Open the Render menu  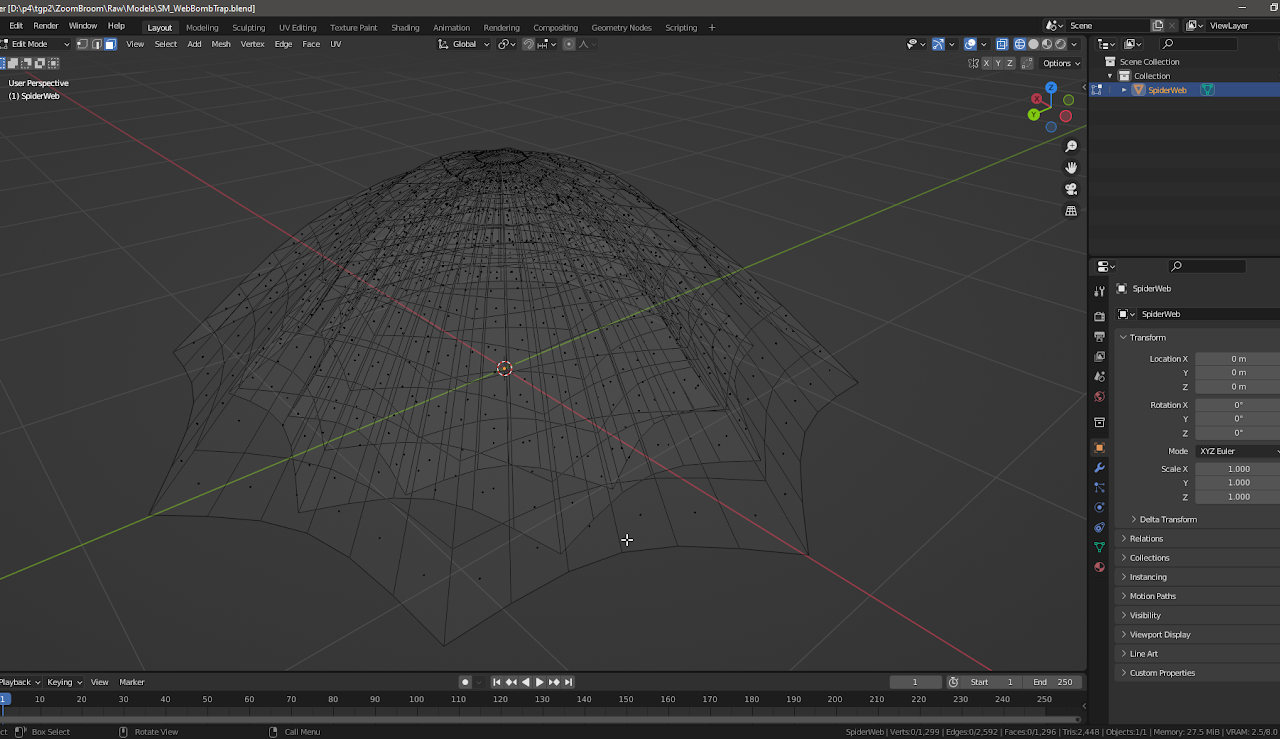[x=46, y=26]
